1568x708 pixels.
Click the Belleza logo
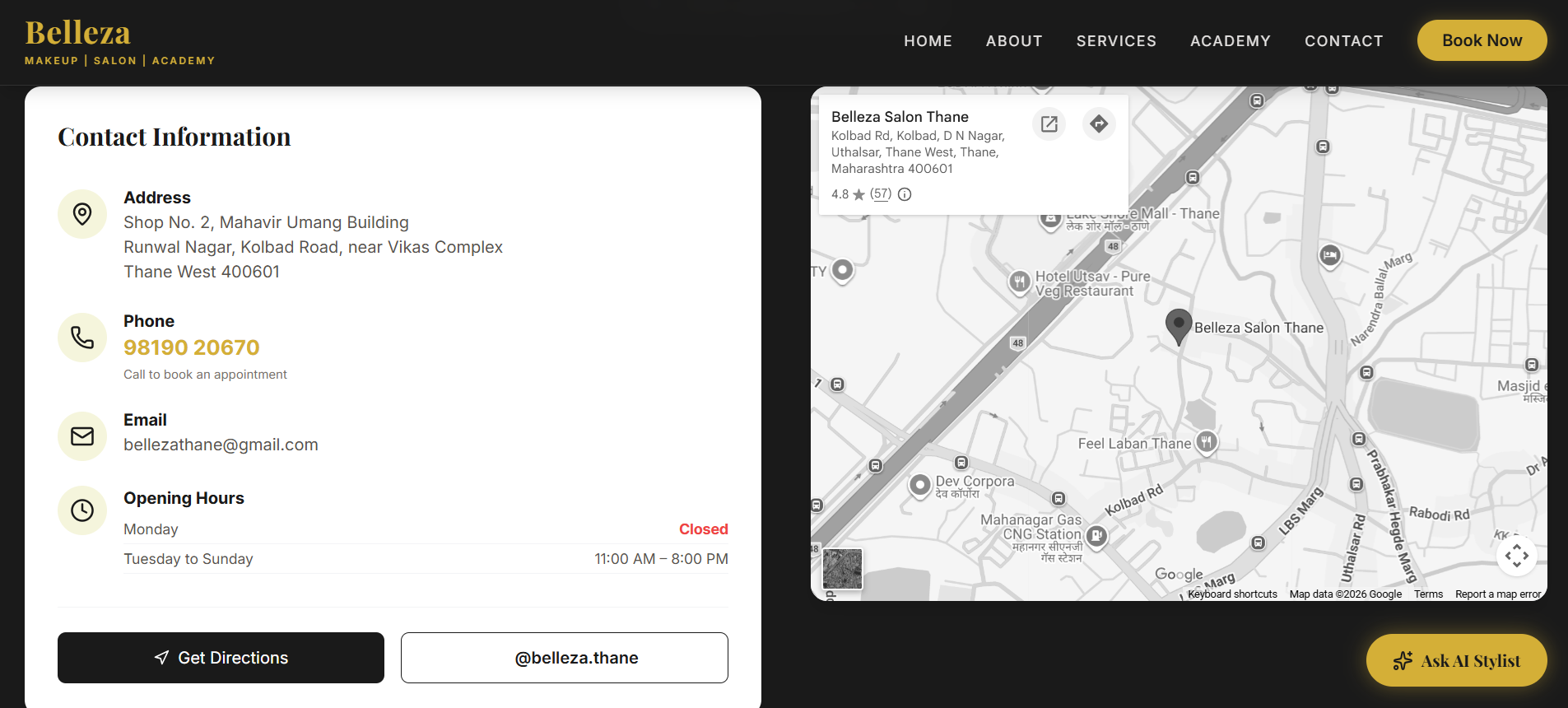tap(119, 42)
